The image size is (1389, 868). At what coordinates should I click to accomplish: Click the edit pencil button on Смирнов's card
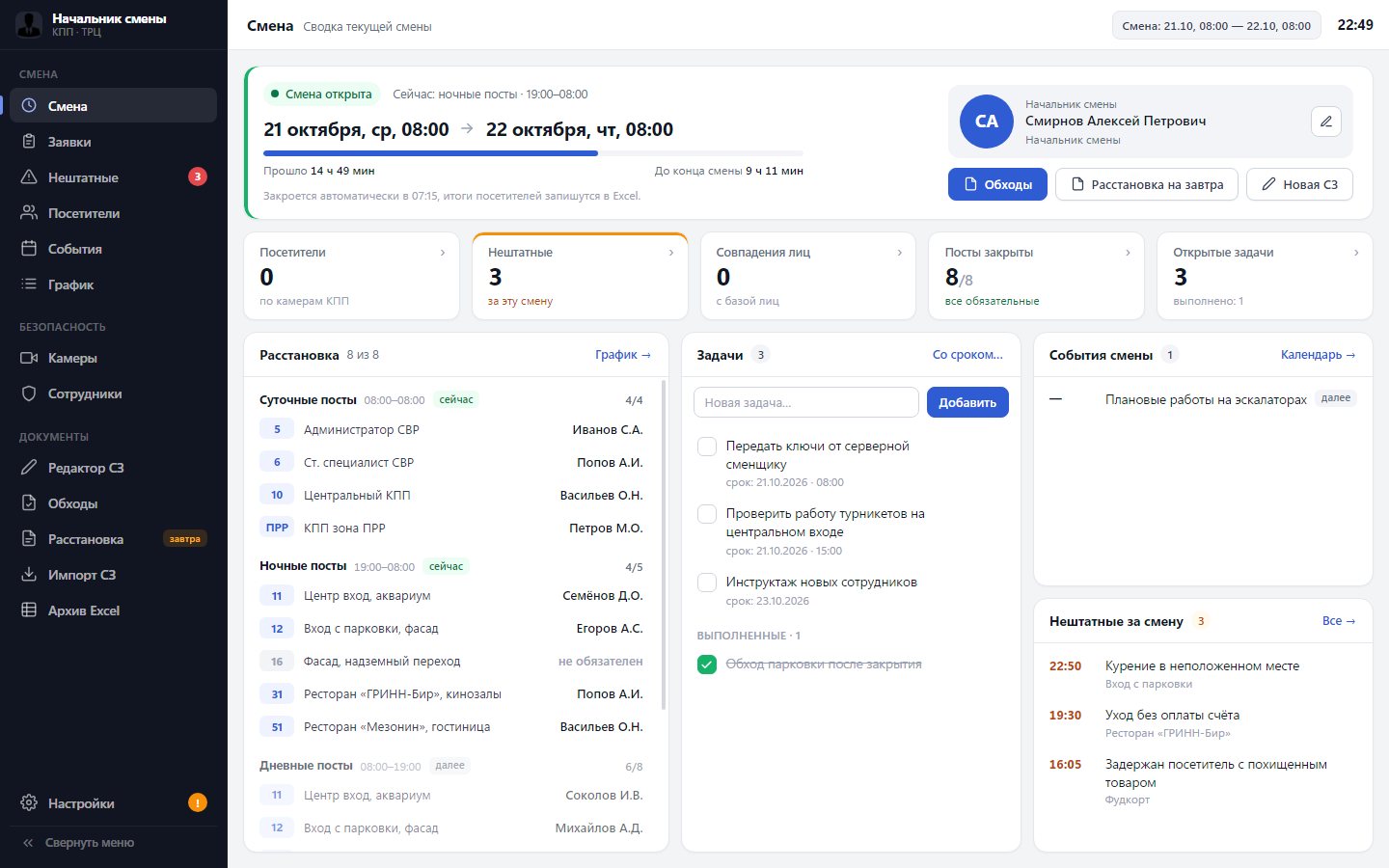(x=1326, y=122)
